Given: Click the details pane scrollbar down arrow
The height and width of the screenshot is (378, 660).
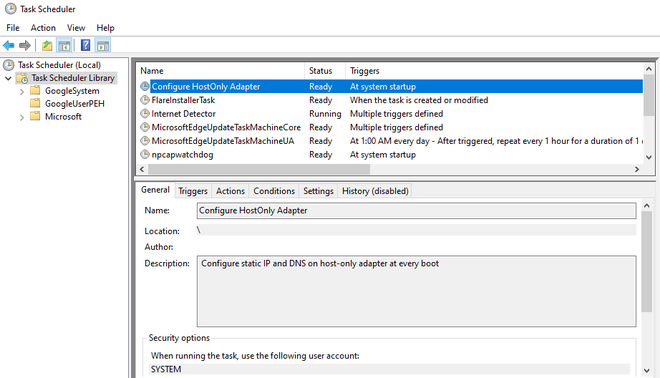Looking at the screenshot, I should click(647, 370).
